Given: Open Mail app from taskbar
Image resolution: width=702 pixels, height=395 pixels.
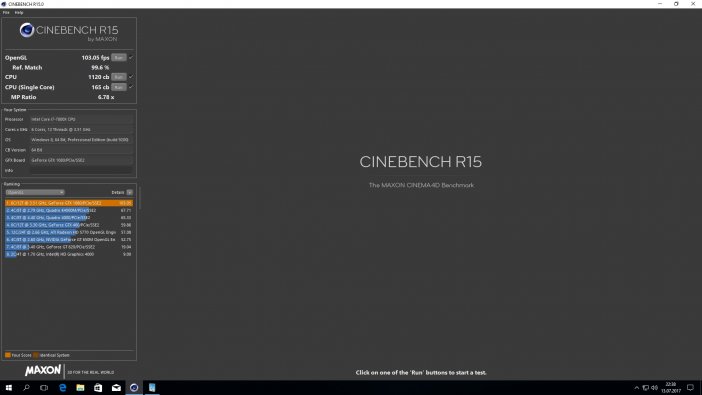Looking at the screenshot, I should [x=116, y=388].
